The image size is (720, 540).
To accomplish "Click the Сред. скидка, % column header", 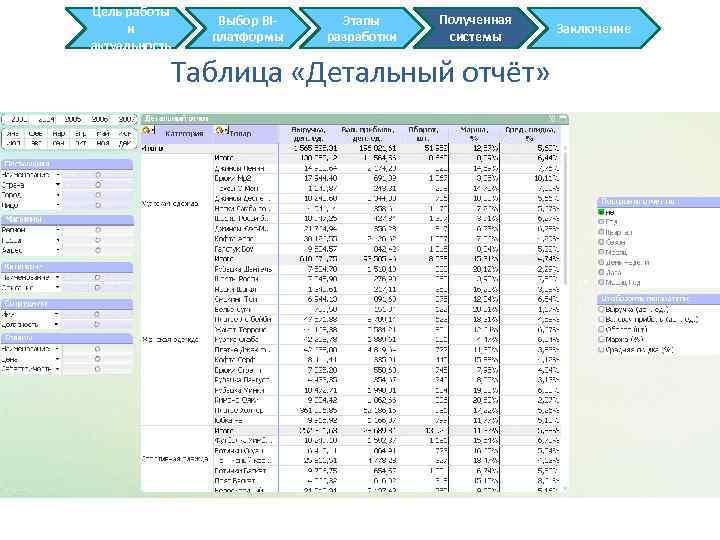I will (x=530, y=134).
